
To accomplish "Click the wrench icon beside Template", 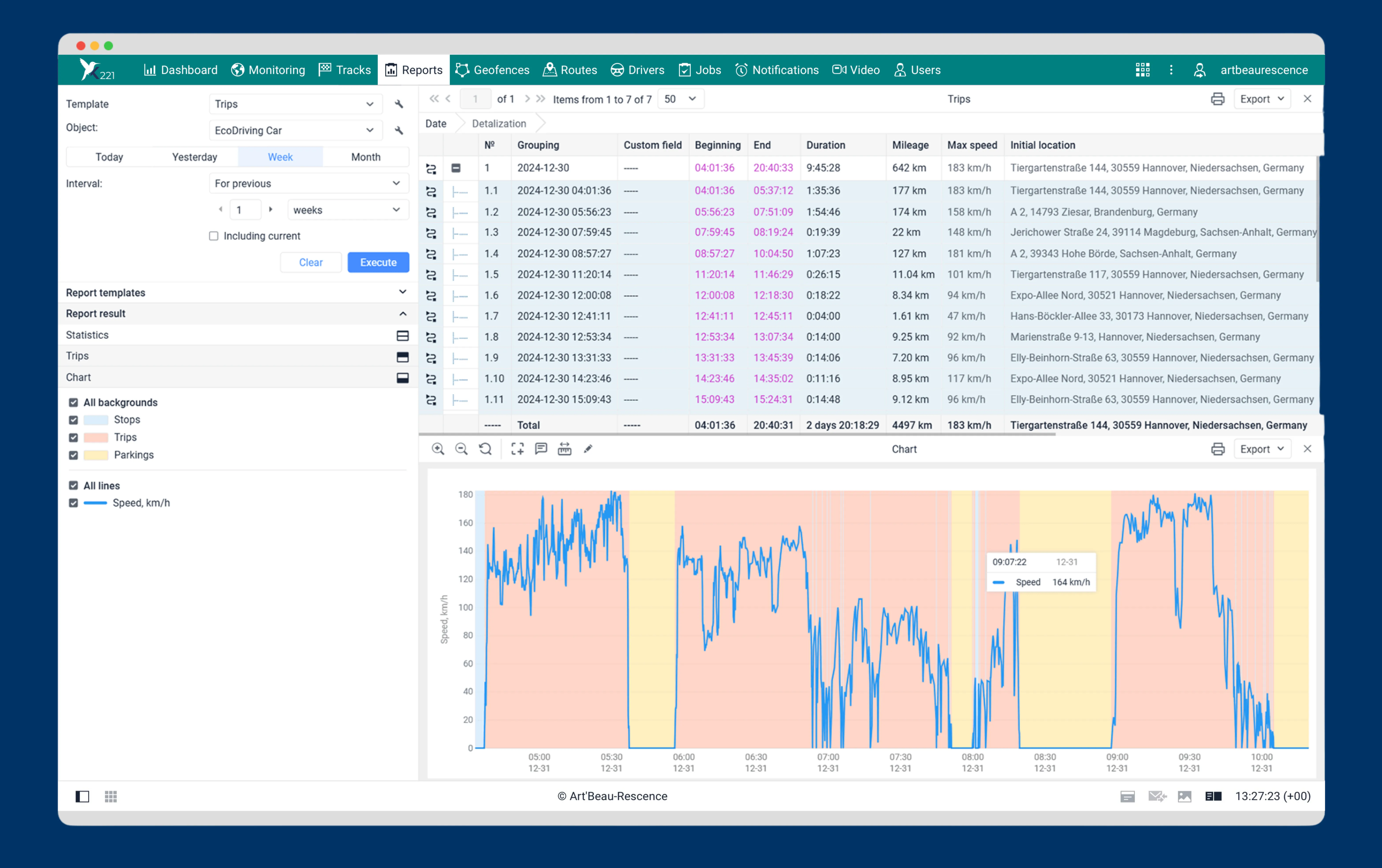I will 399,104.
